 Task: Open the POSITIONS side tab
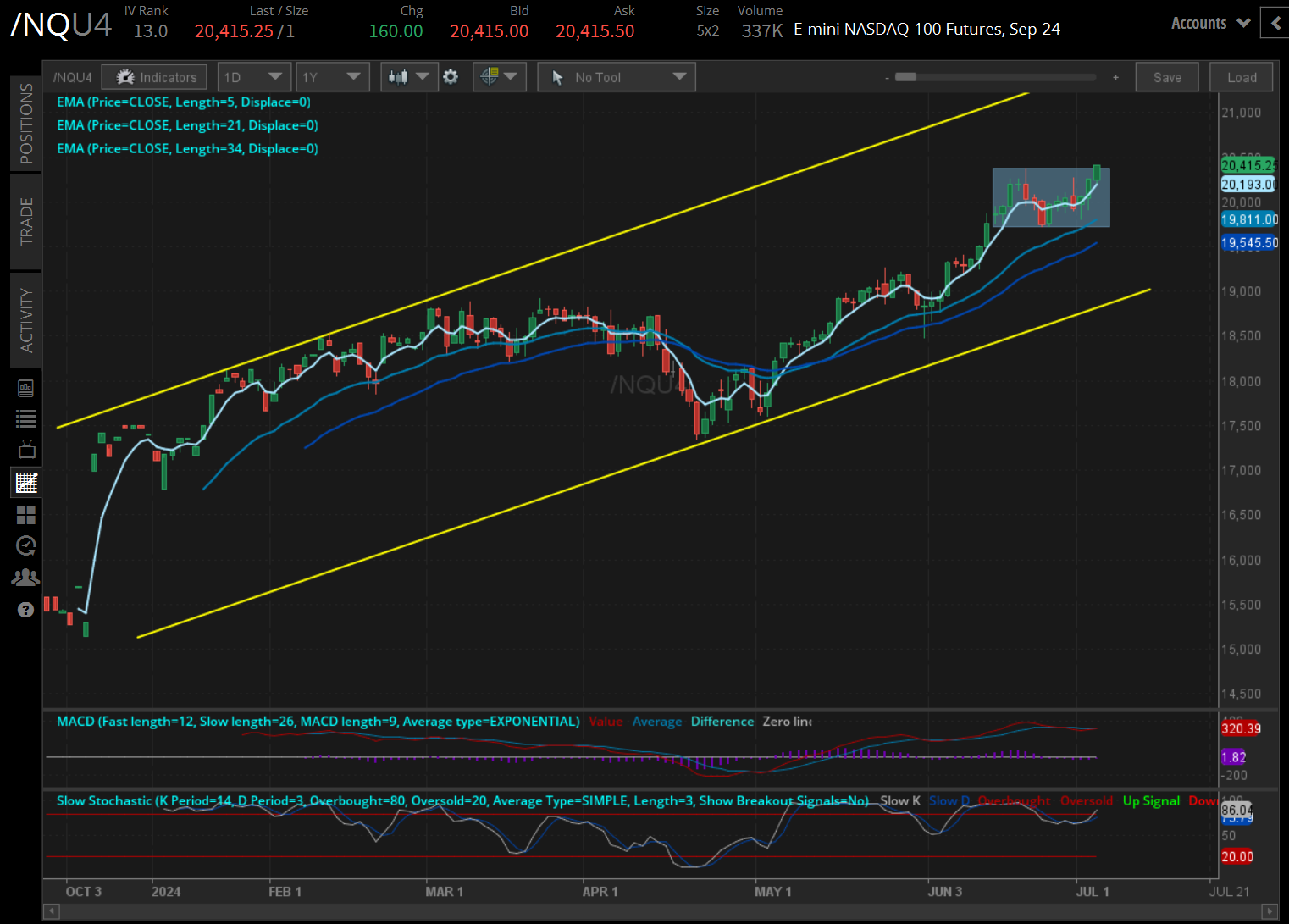click(x=26, y=123)
